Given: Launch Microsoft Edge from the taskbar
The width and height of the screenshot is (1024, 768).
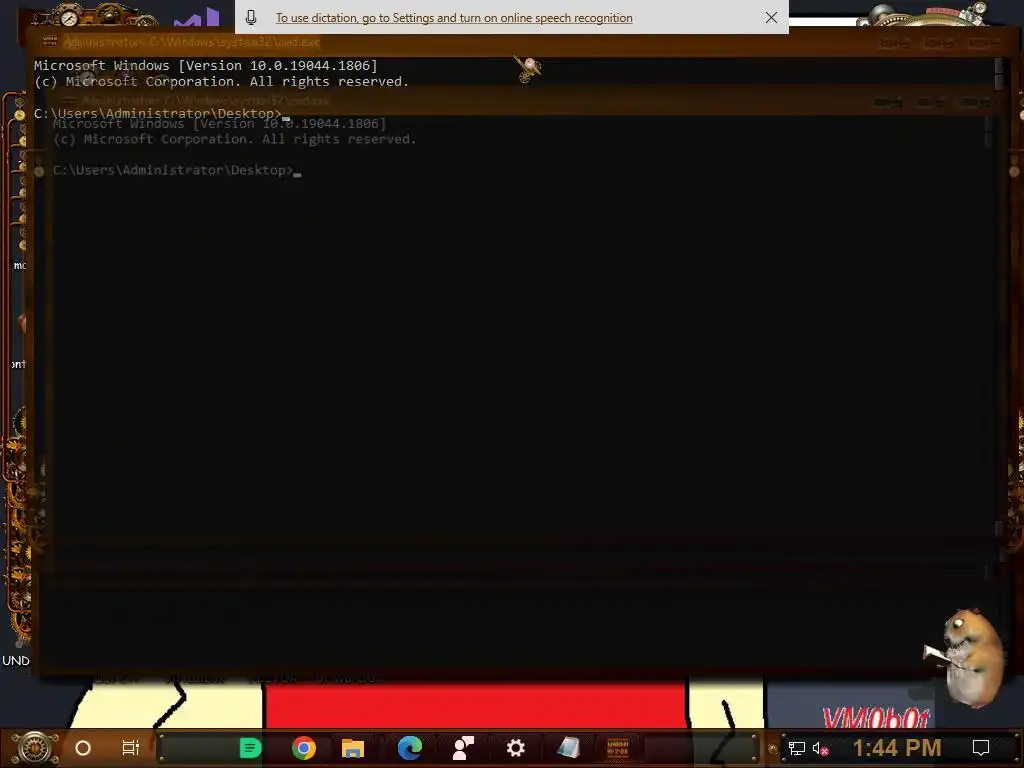Looking at the screenshot, I should click(409, 748).
